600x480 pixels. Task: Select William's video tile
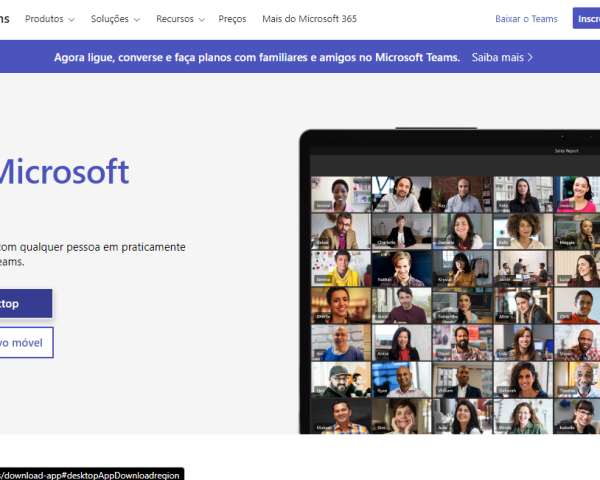click(x=462, y=379)
